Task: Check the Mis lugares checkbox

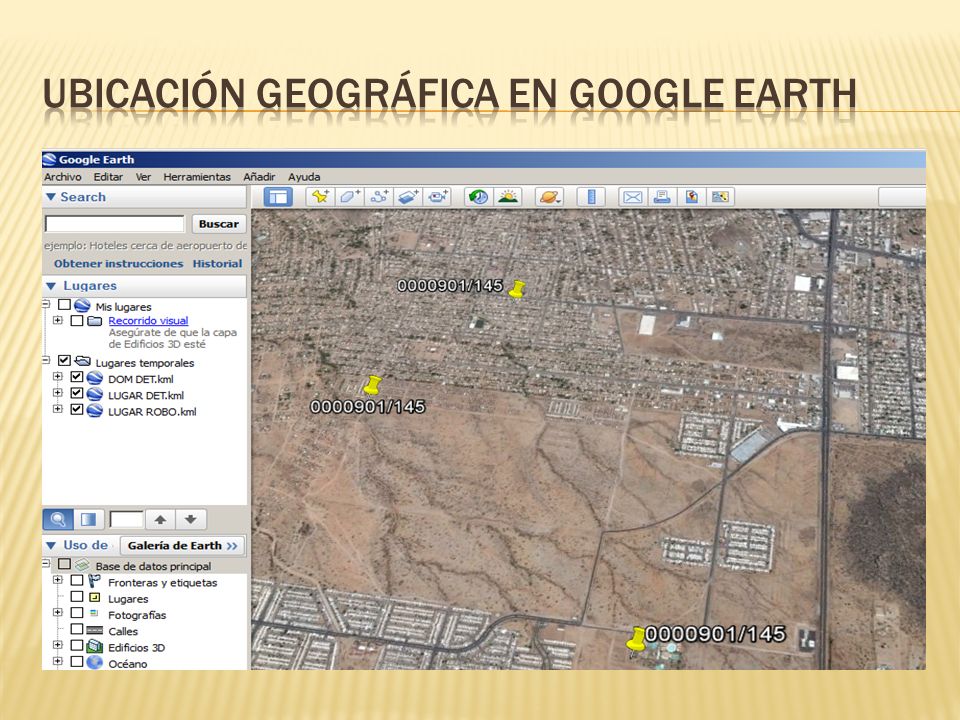Action: point(64,304)
